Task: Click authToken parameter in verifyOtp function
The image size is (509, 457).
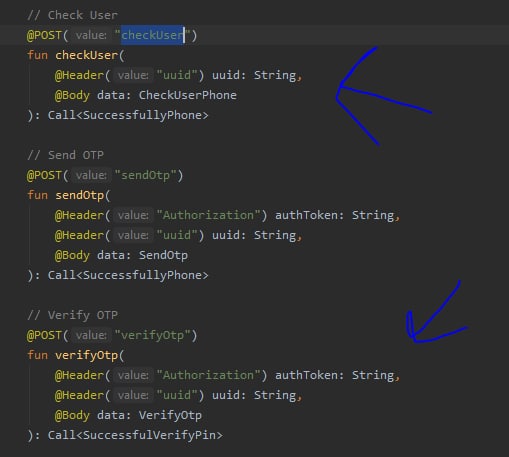Action: 306,375
